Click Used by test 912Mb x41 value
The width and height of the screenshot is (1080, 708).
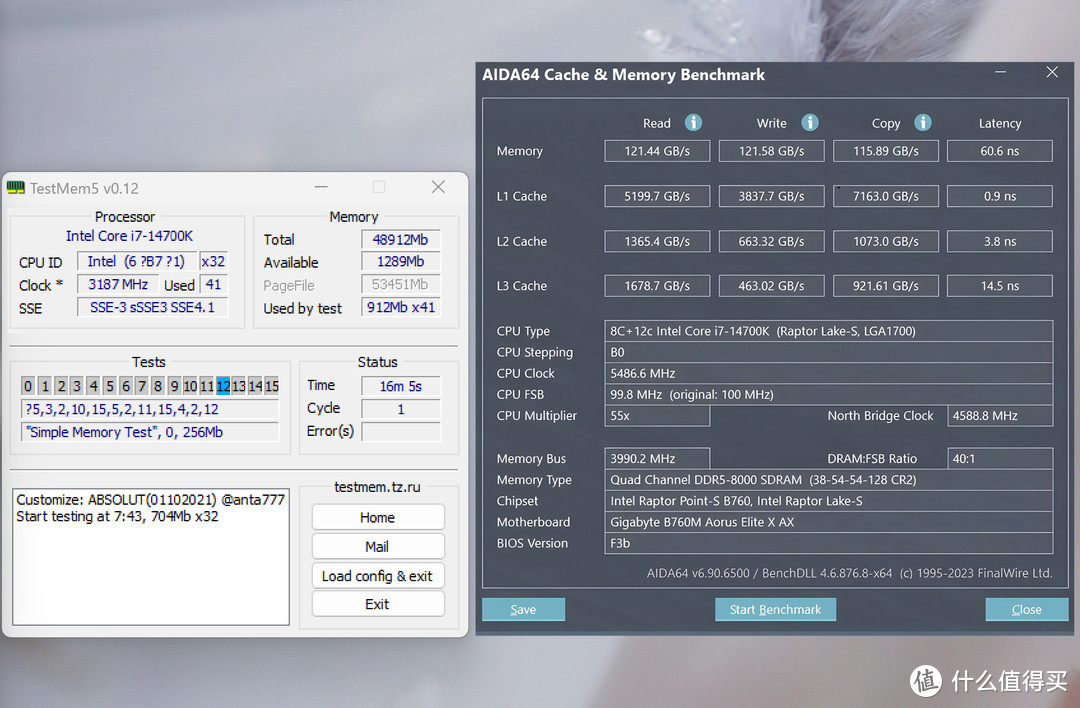[400, 307]
